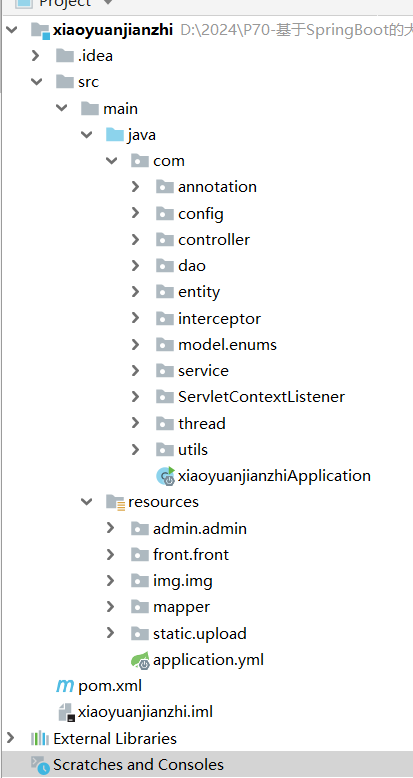Select the entity package
The image size is (413, 778).
[x=199, y=292]
